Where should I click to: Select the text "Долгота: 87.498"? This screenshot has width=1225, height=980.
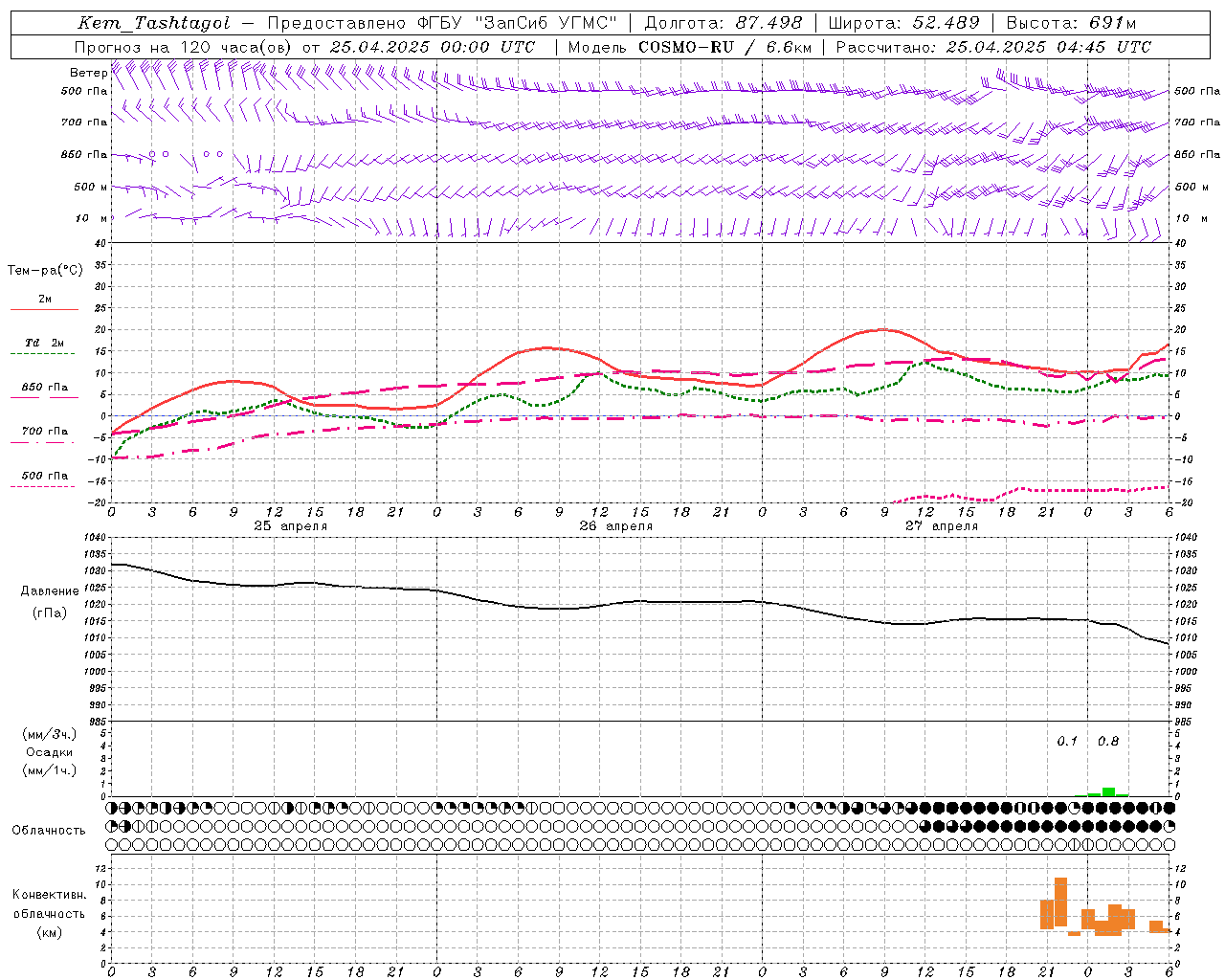[723, 23]
